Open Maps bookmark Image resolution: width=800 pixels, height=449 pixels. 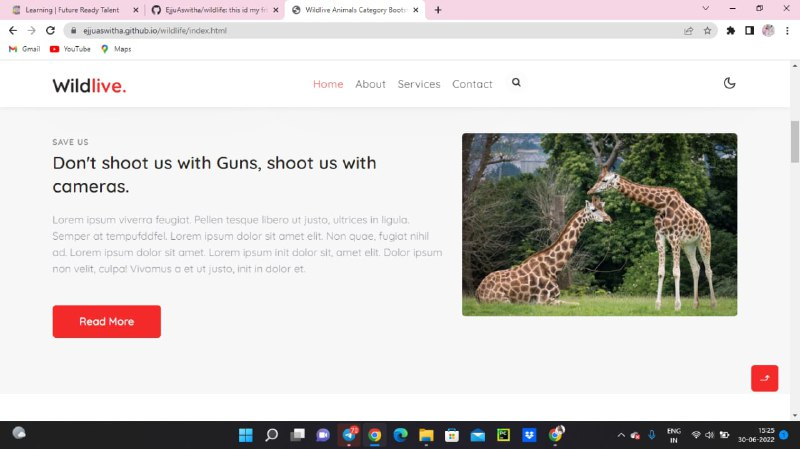click(x=116, y=49)
